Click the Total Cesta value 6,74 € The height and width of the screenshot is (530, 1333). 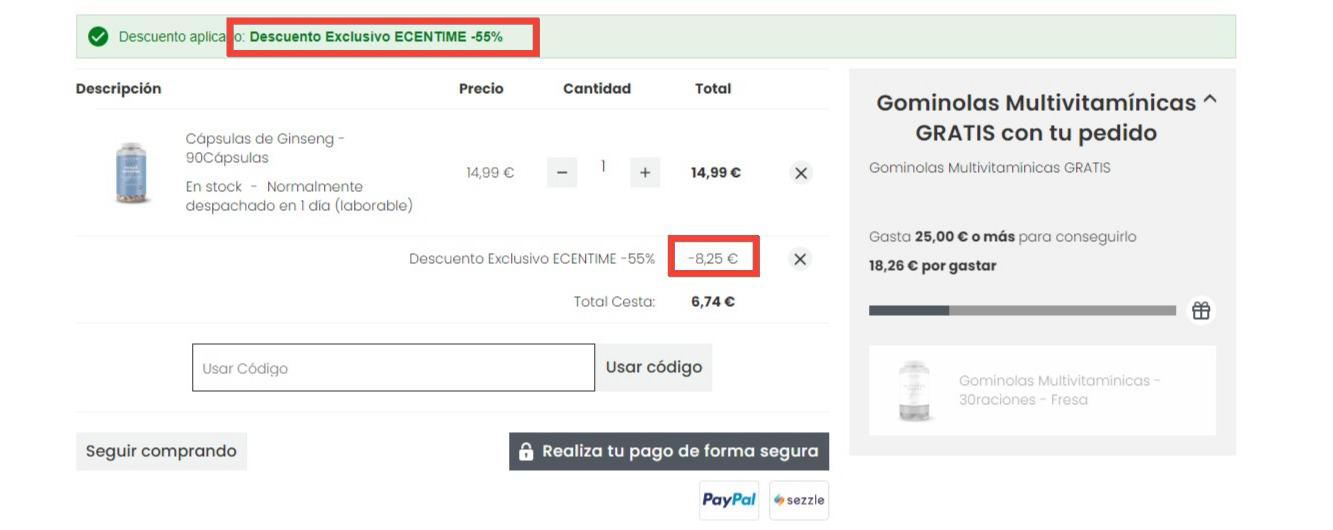click(x=713, y=301)
